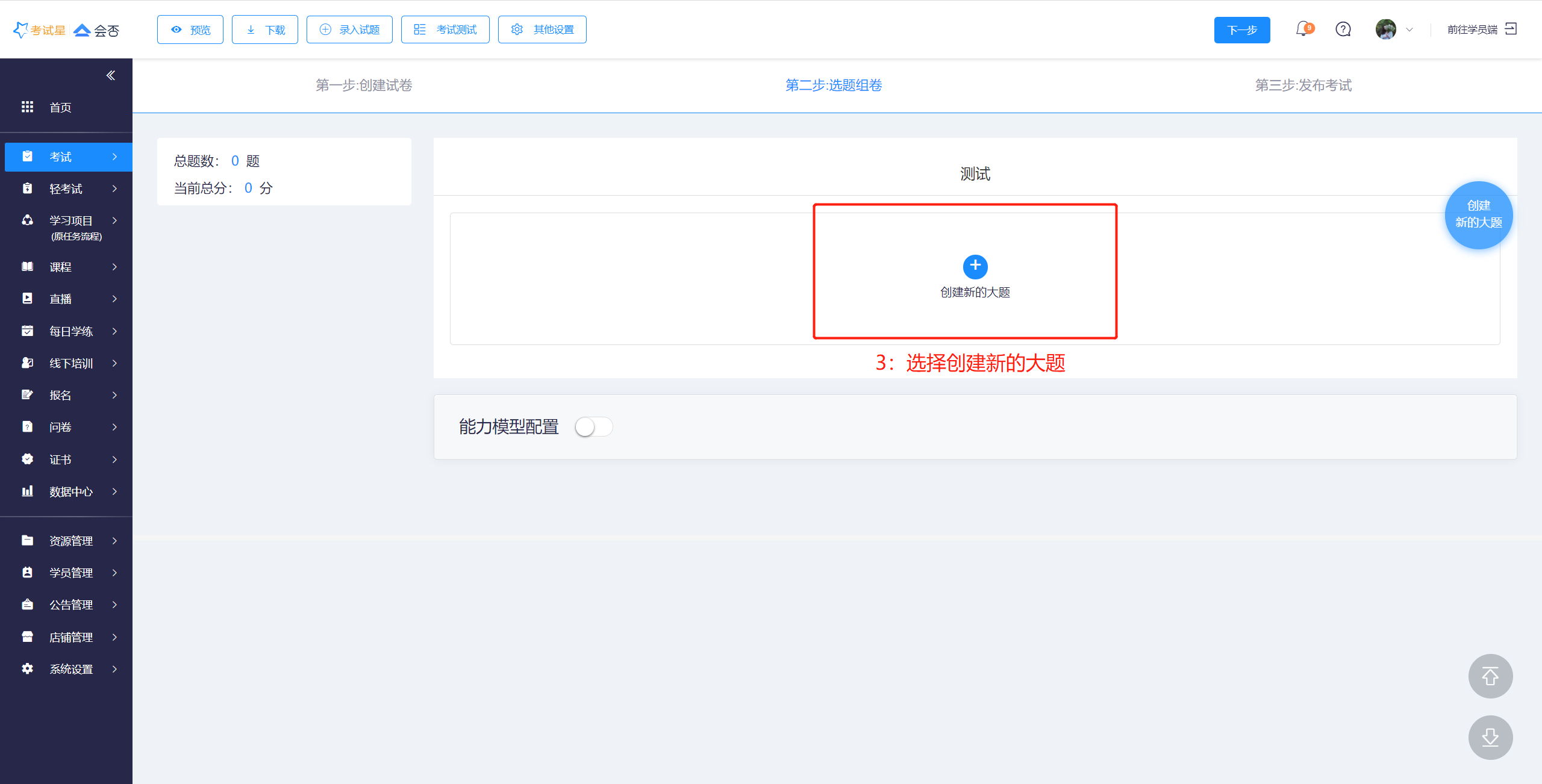Click the 预览 preview button

pyautogui.click(x=190, y=30)
